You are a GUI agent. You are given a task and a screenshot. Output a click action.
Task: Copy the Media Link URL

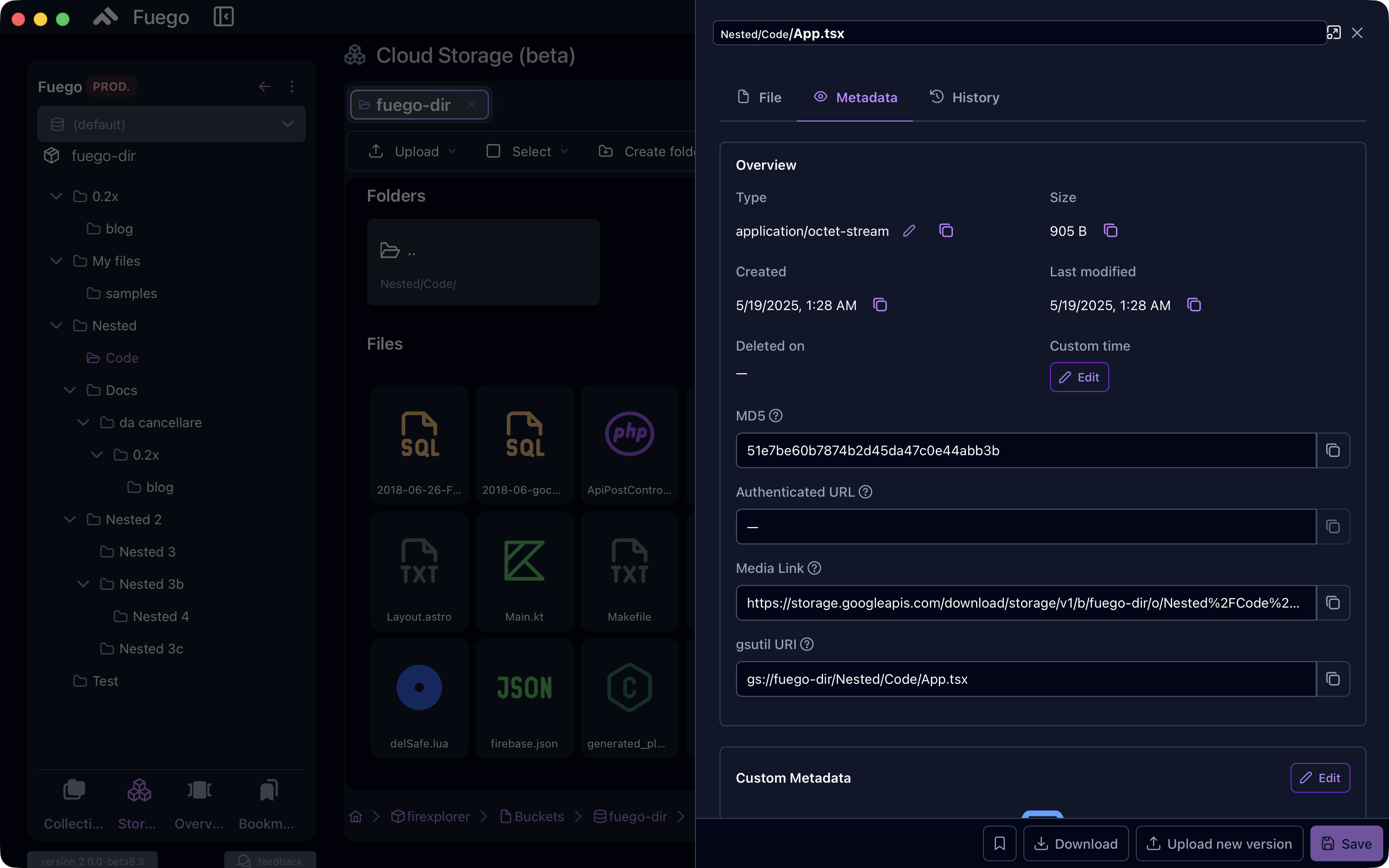pyautogui.click(x=1333, y=603)
